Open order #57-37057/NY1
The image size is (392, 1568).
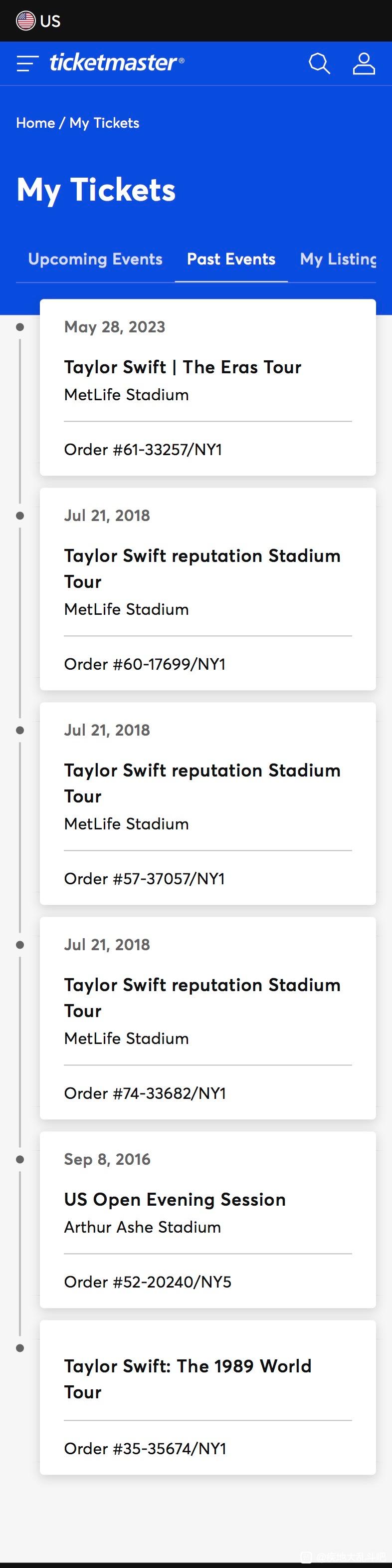point(144,878)
